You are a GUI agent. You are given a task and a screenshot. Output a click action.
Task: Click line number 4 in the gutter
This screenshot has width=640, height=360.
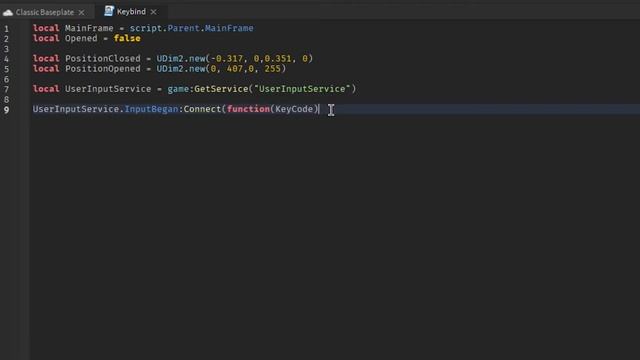tap(6, 59)
